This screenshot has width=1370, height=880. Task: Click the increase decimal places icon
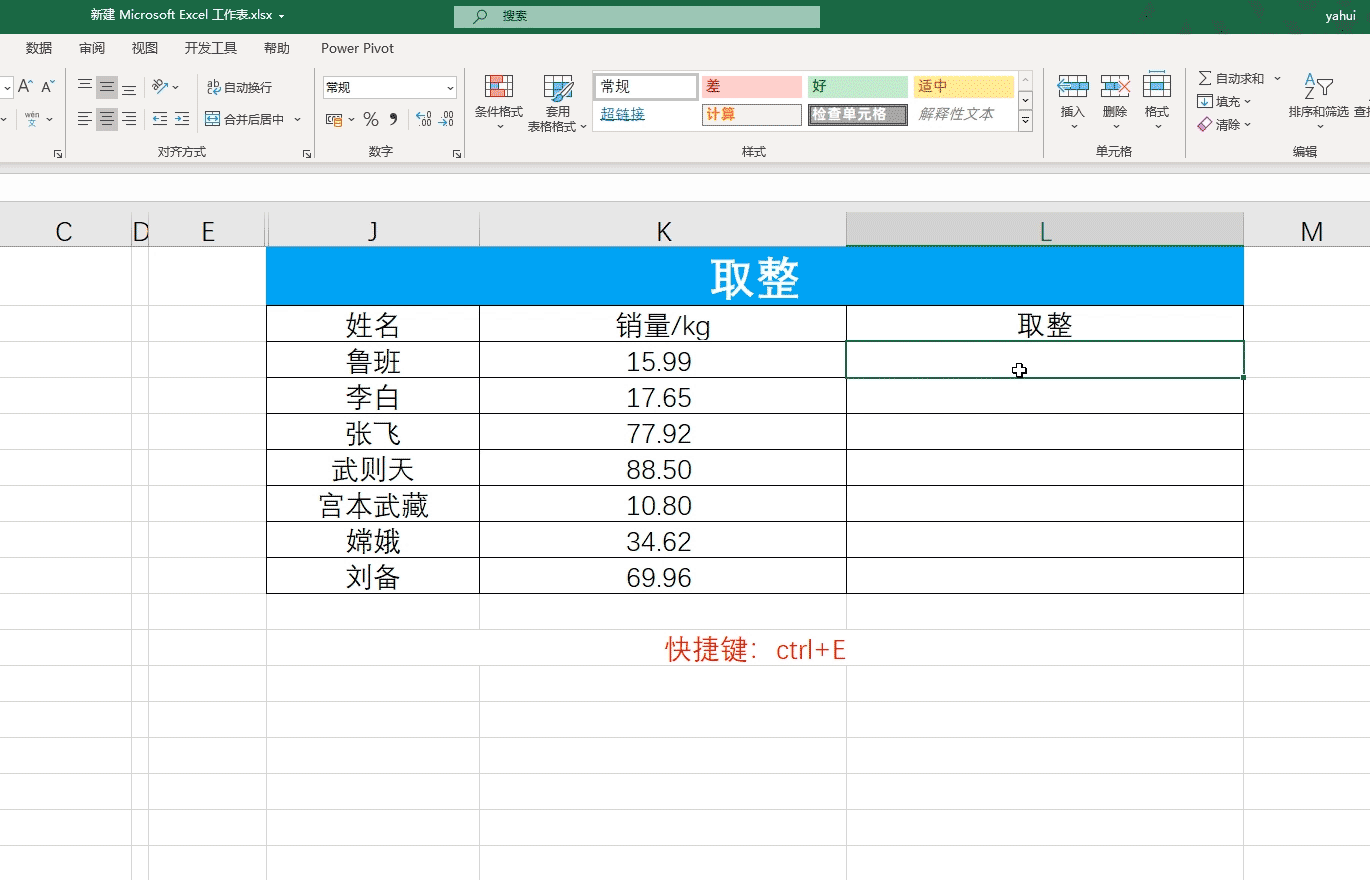tap(423, 120)
